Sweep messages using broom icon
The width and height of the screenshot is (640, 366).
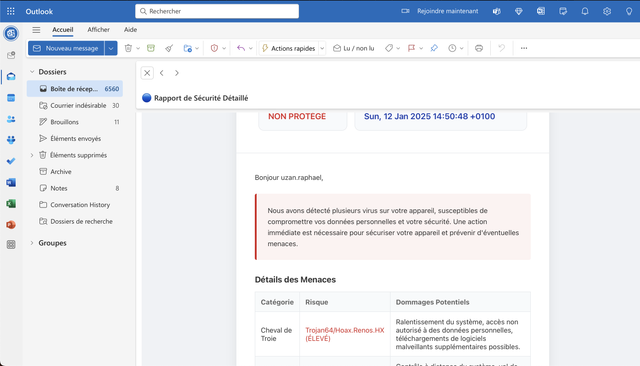tap(169, 48)
